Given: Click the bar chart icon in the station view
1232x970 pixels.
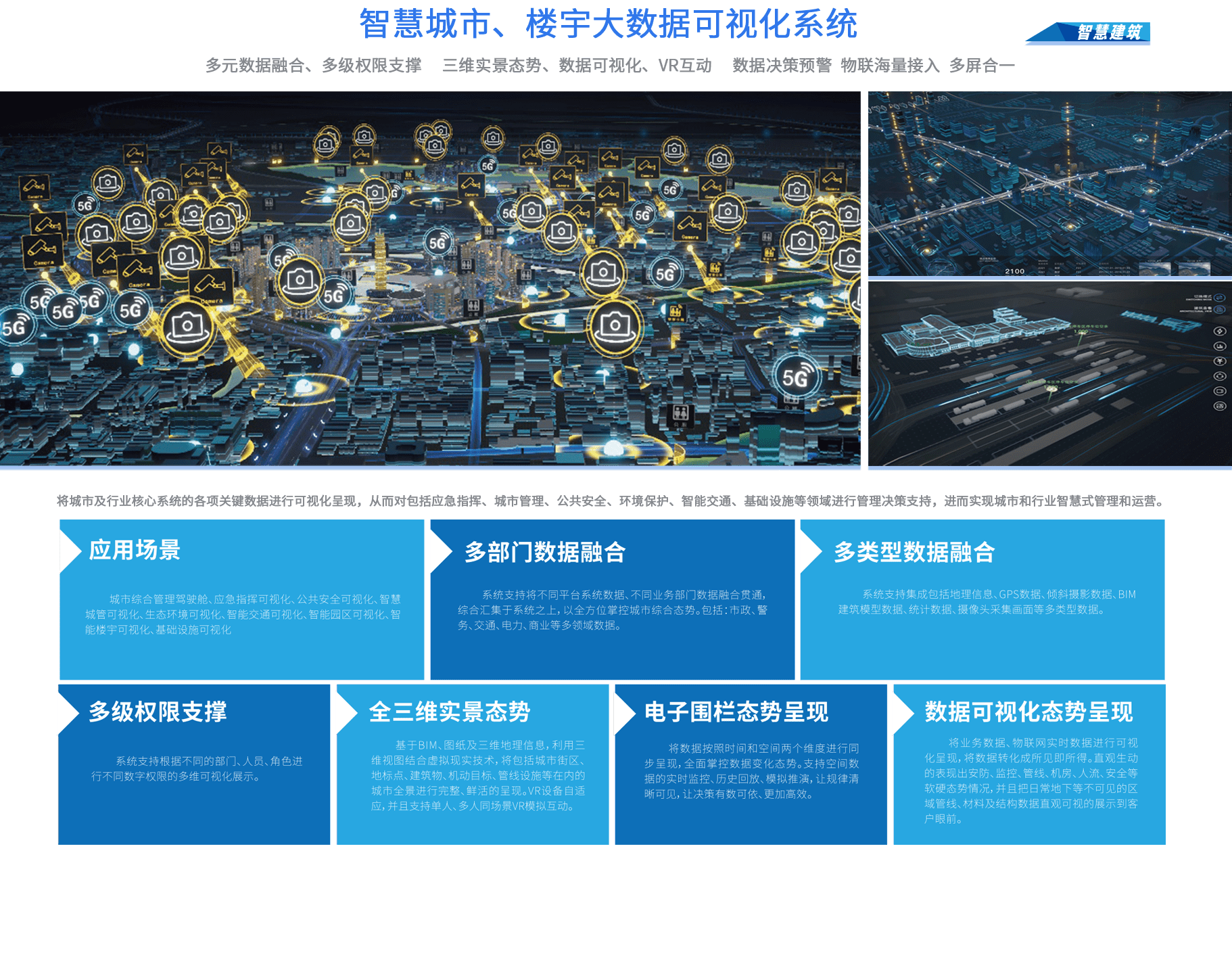Looking at the screenshot, I should point(1220,346).
